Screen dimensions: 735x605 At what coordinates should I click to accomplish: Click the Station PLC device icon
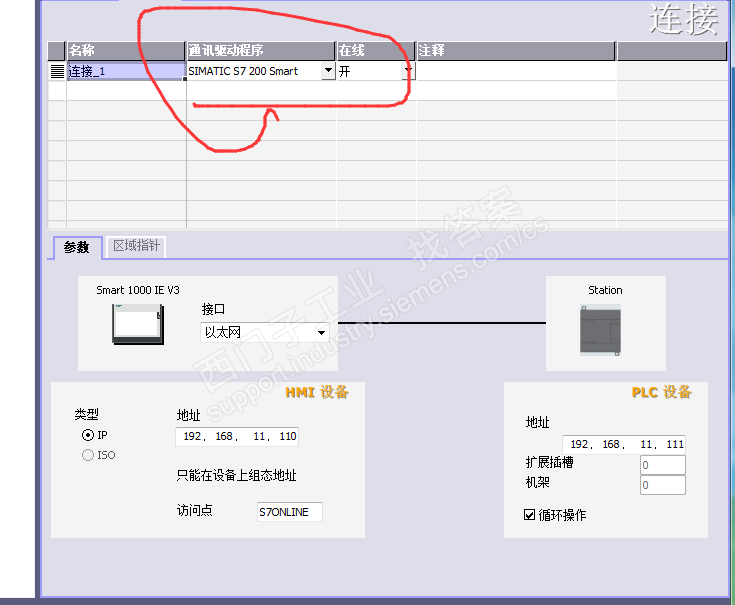point(600,330)
